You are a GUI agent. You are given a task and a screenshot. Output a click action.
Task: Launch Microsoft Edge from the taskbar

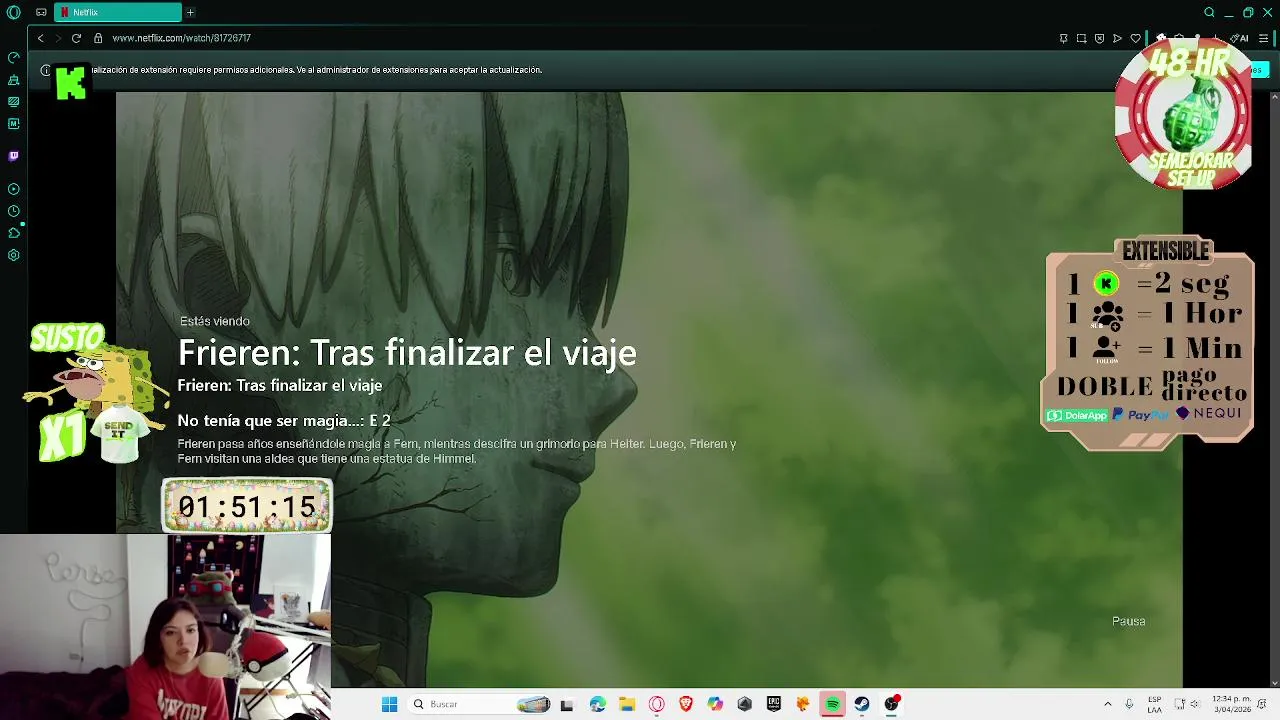(x=597, y=704)
